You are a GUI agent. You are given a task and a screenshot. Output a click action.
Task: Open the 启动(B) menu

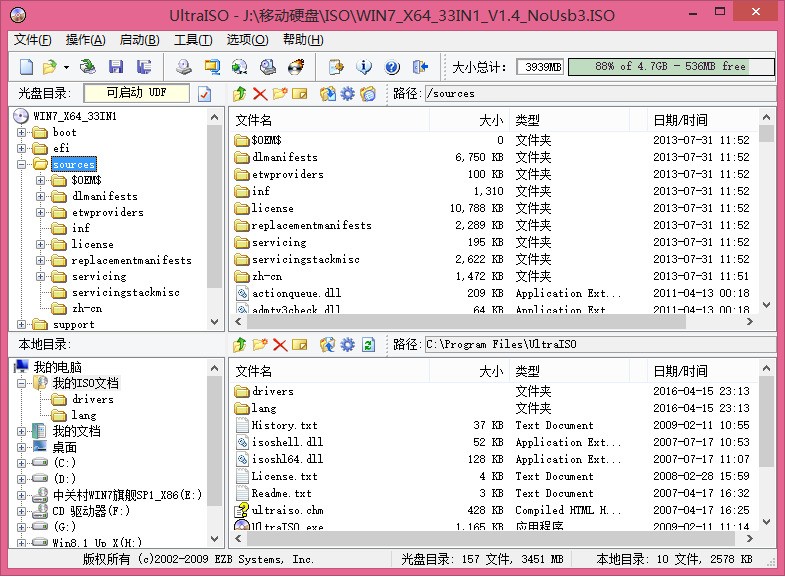(x=139, y=40)
